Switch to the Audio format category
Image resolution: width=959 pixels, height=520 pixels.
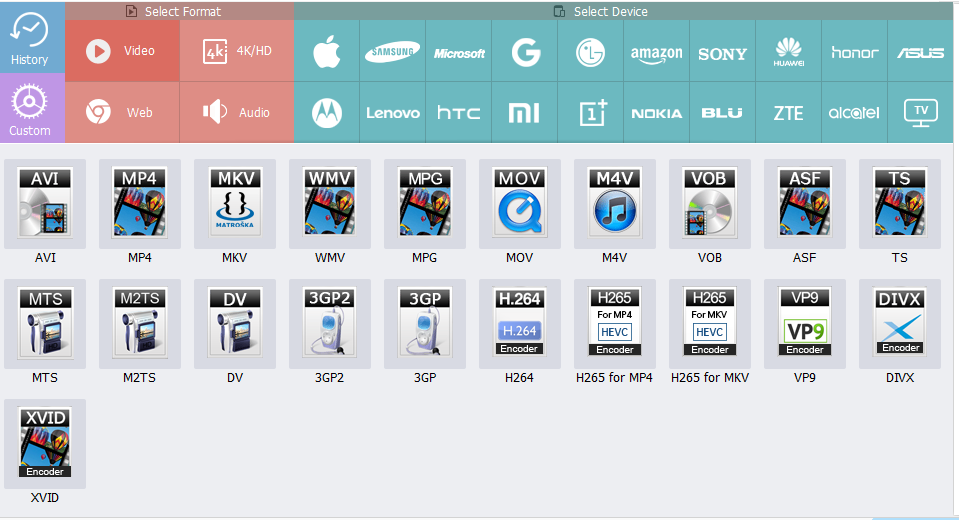point(237,113)
